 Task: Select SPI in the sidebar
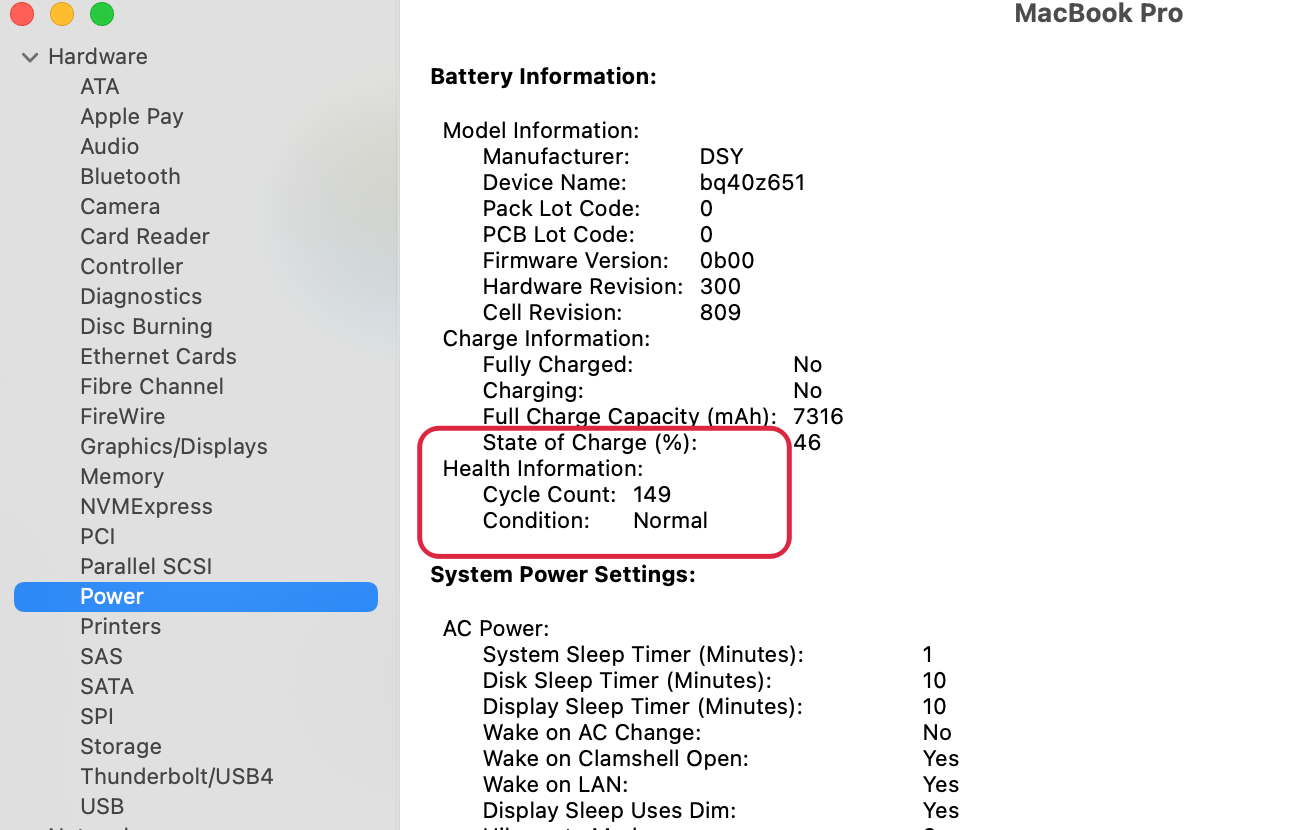click(x=97, y=716)
